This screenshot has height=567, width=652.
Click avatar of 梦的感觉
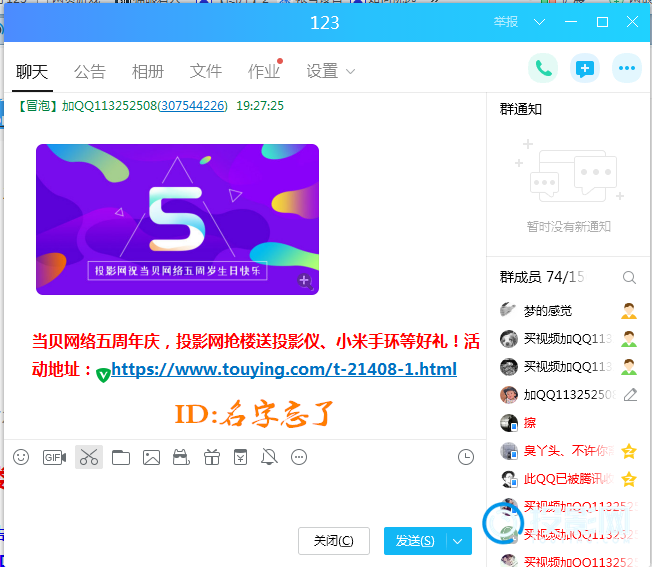508,310
